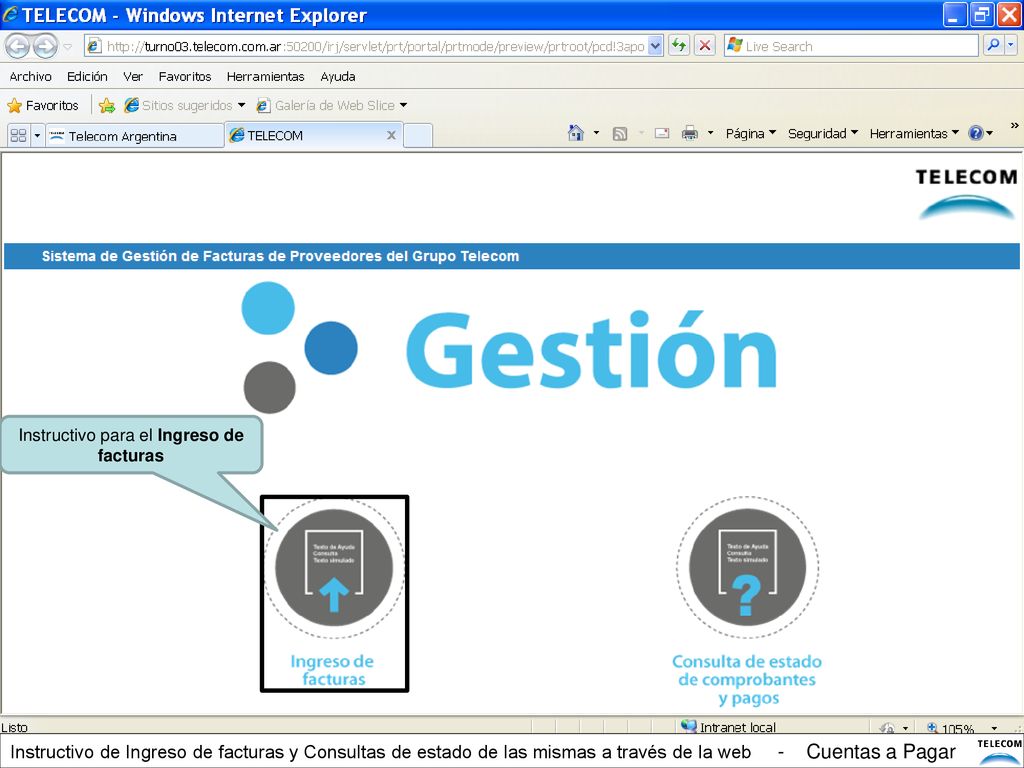This screenshot has height=768, width=1024.
Task: Click the Ingreso de facturas link text
Action: tap(333, 670)
